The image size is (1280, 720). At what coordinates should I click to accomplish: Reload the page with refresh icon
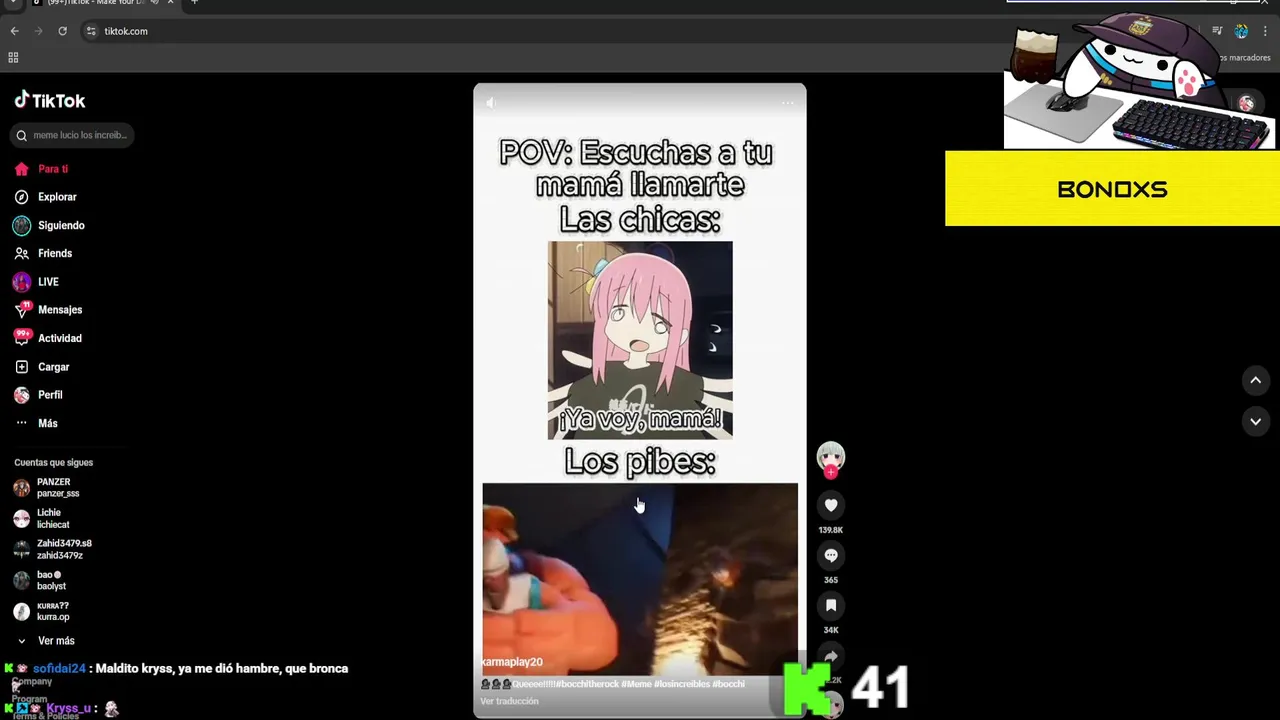pyautogui.click(x=62, y=31)
